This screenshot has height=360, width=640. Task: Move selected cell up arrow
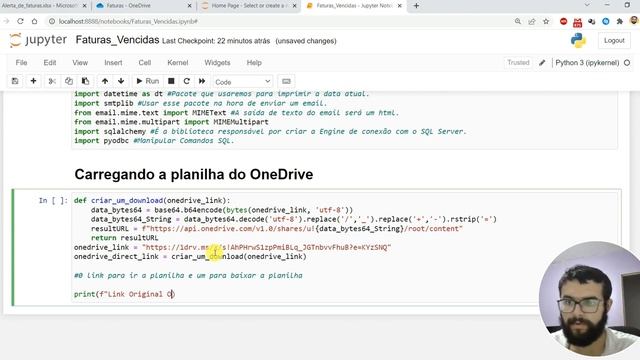pos(105,81)
